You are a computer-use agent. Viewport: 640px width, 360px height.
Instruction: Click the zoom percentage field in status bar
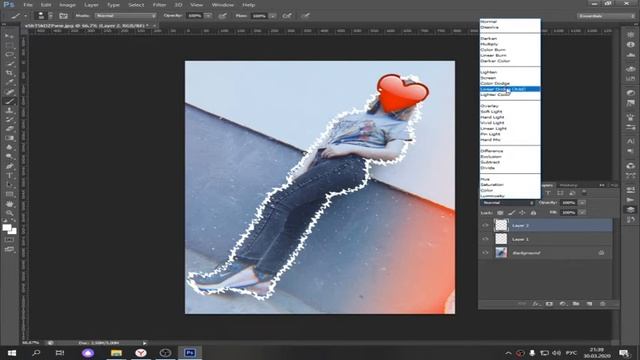pyautogui.click(x=31, y=343)
